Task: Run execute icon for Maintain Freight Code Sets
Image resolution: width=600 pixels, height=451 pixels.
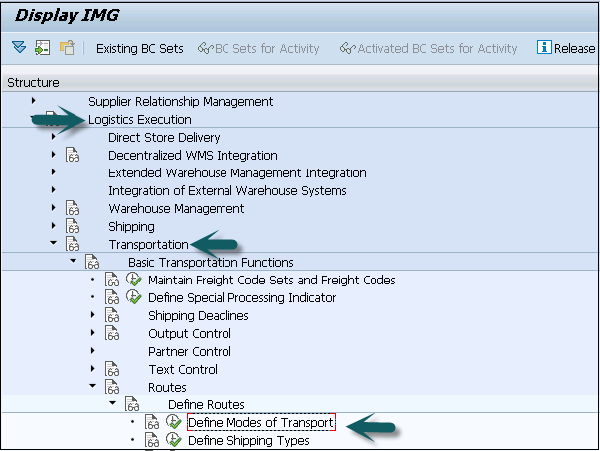Action: coord(134,280)
